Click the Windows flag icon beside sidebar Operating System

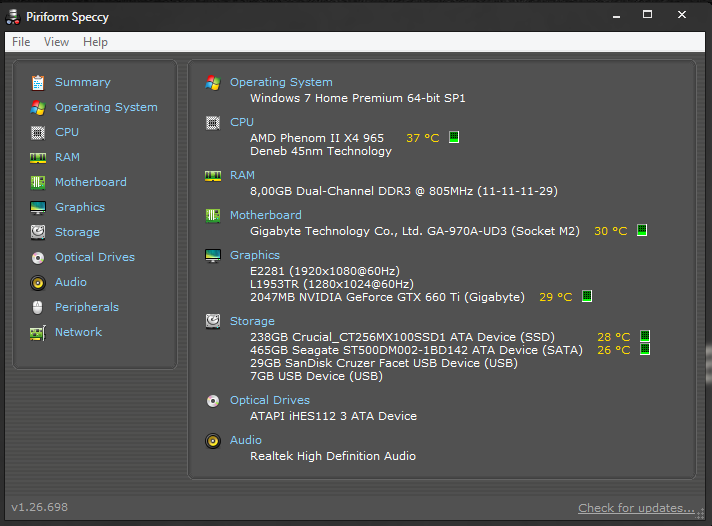pos(38,108)
